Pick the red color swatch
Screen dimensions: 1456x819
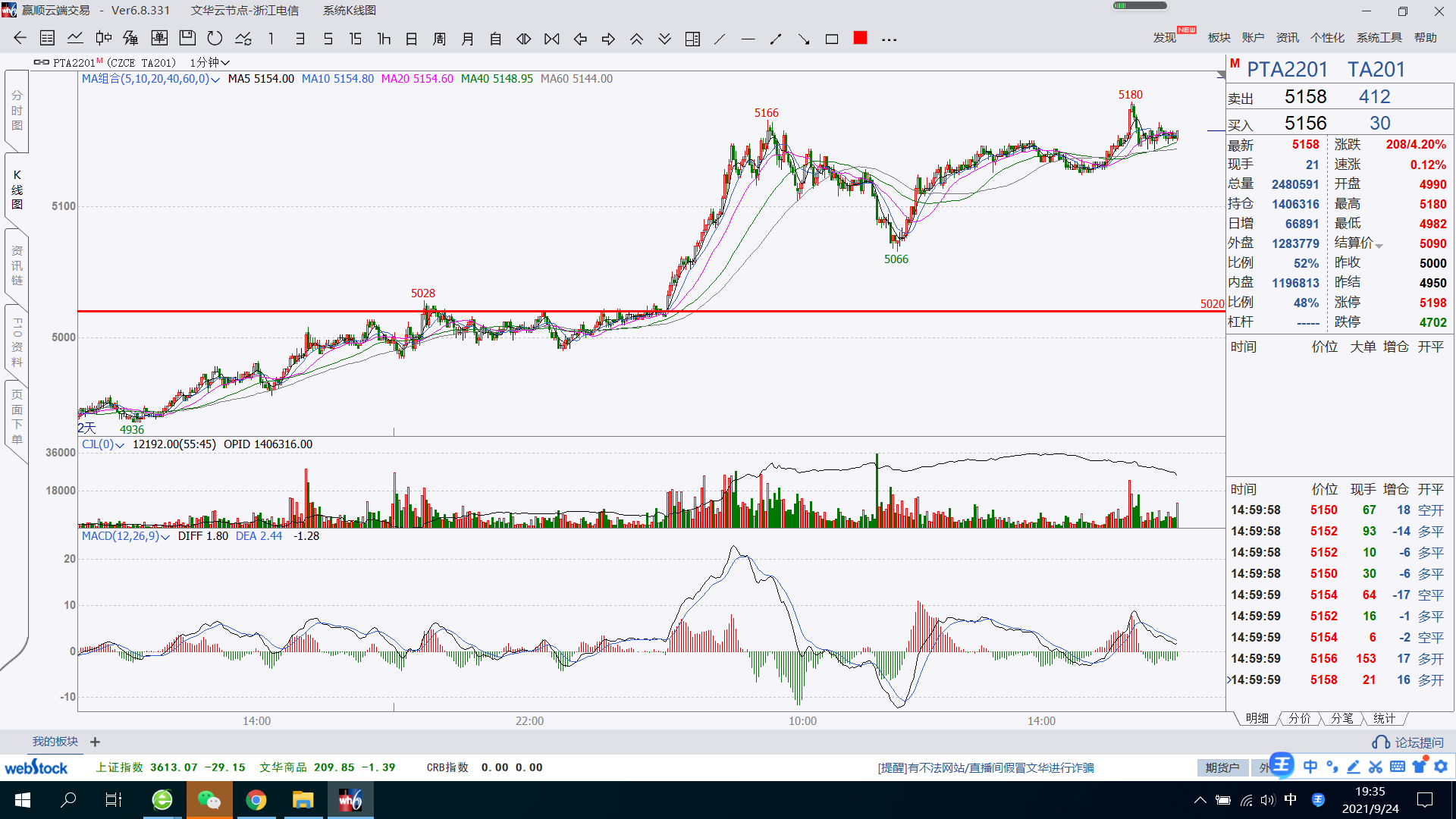860,38
